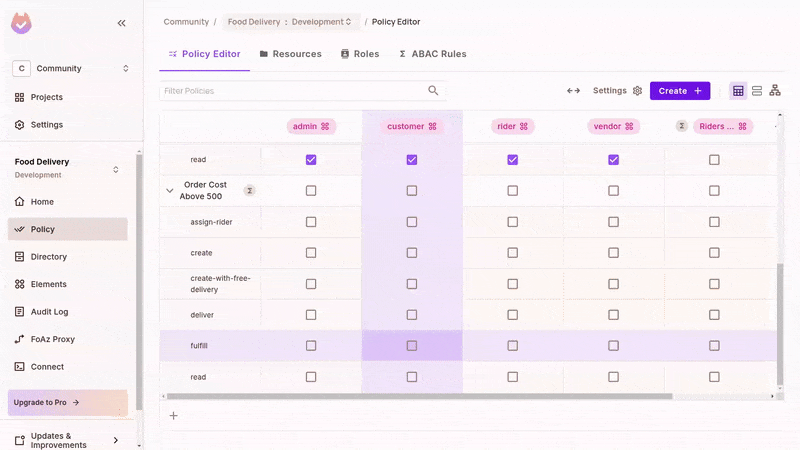Open the ABAC Rules tab
The image size is (800, 450).
[x=432, y=54]
